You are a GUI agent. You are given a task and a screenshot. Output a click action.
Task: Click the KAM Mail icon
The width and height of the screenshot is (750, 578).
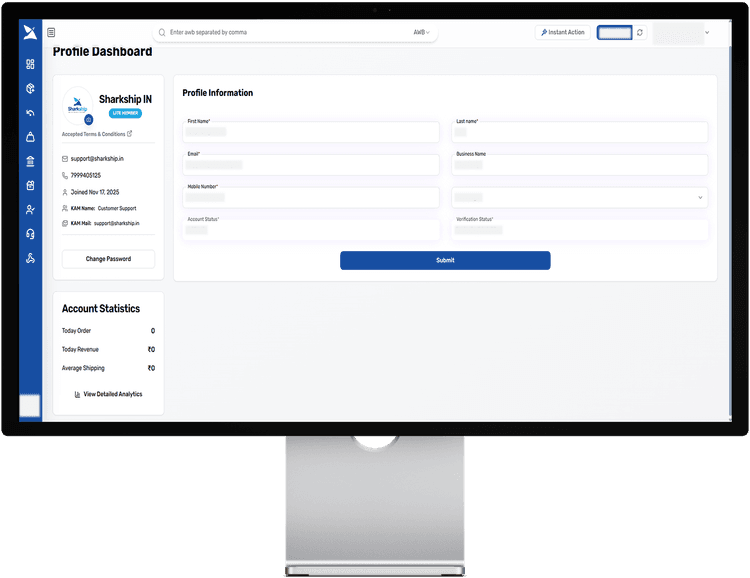(65, 223)
